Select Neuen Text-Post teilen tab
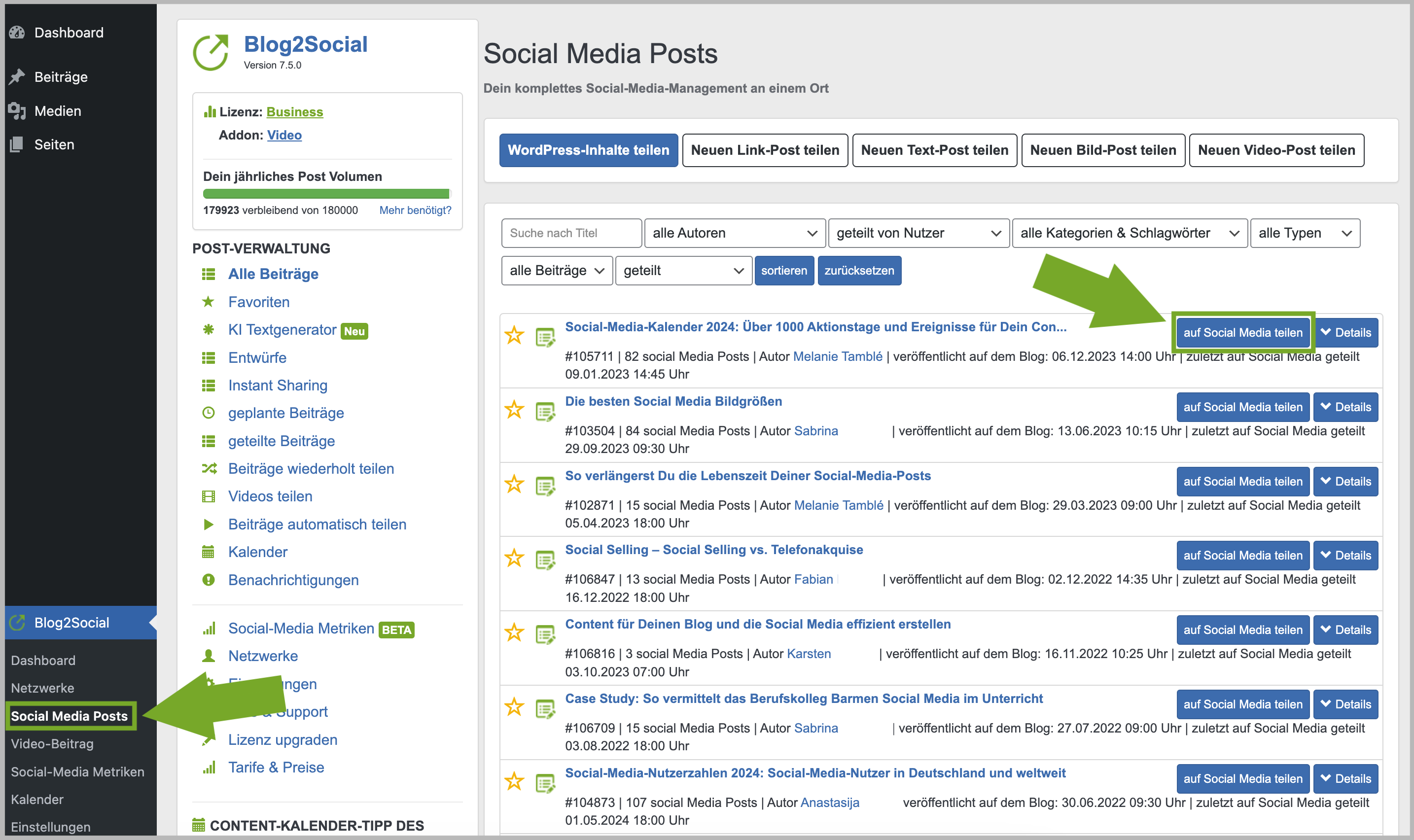The image size is (1414, 840). click(x=934, y=150)
